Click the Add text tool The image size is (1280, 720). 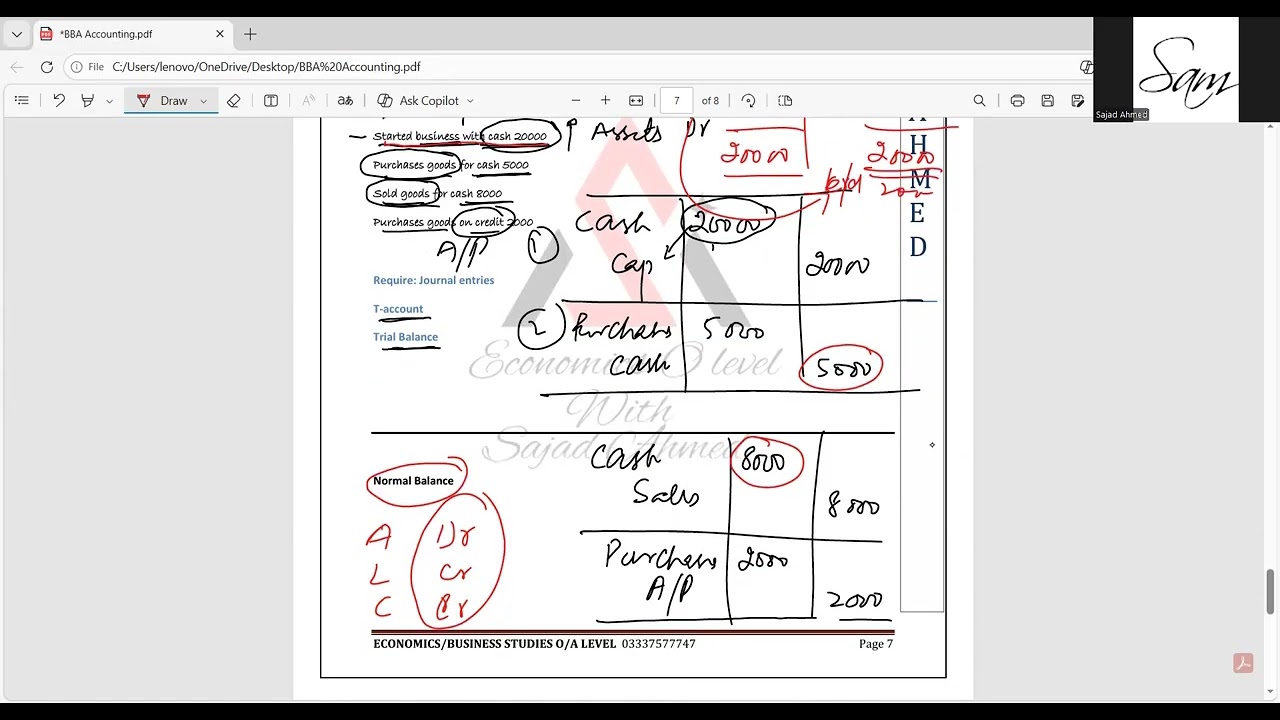(x=271, y=100)
